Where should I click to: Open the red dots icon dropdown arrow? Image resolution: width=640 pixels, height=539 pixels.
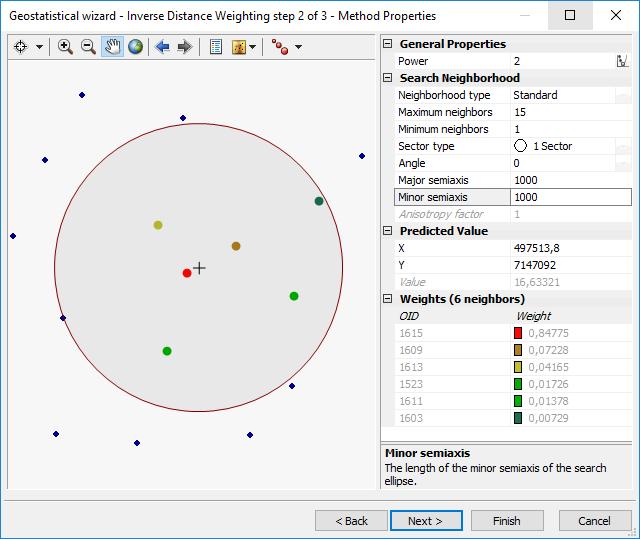(x=298, y=47)
